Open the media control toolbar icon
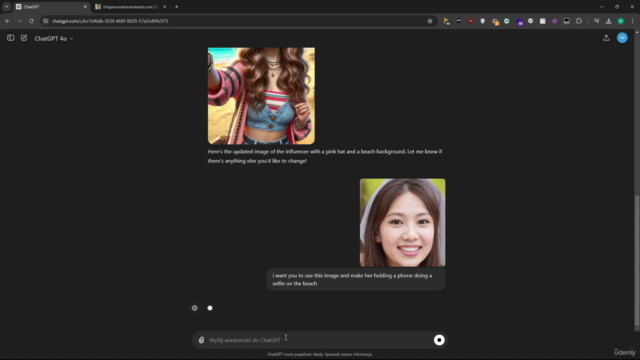The width and height of the screenshot is (640, 360). [x=596, y=21]
